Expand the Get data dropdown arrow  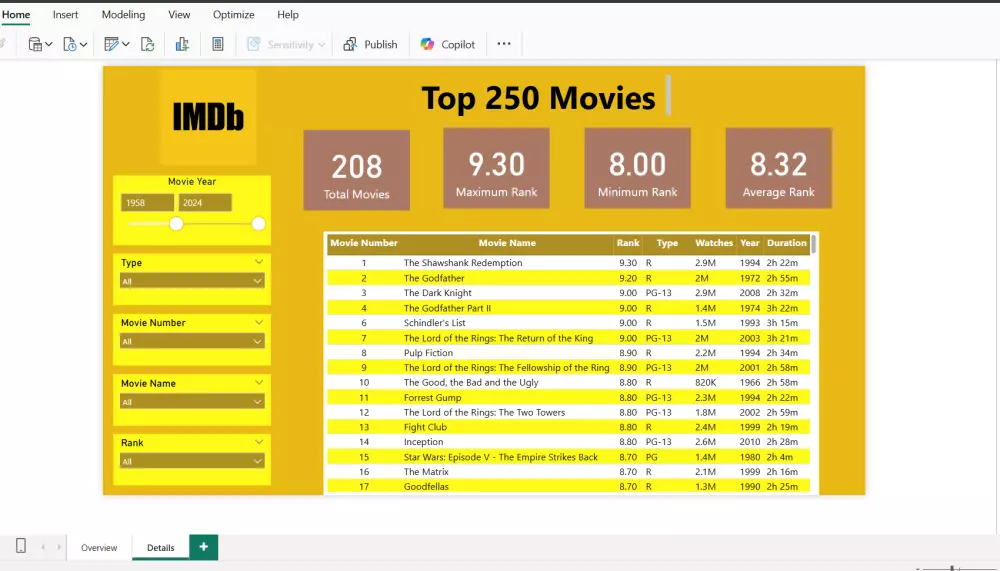(48, 45)
